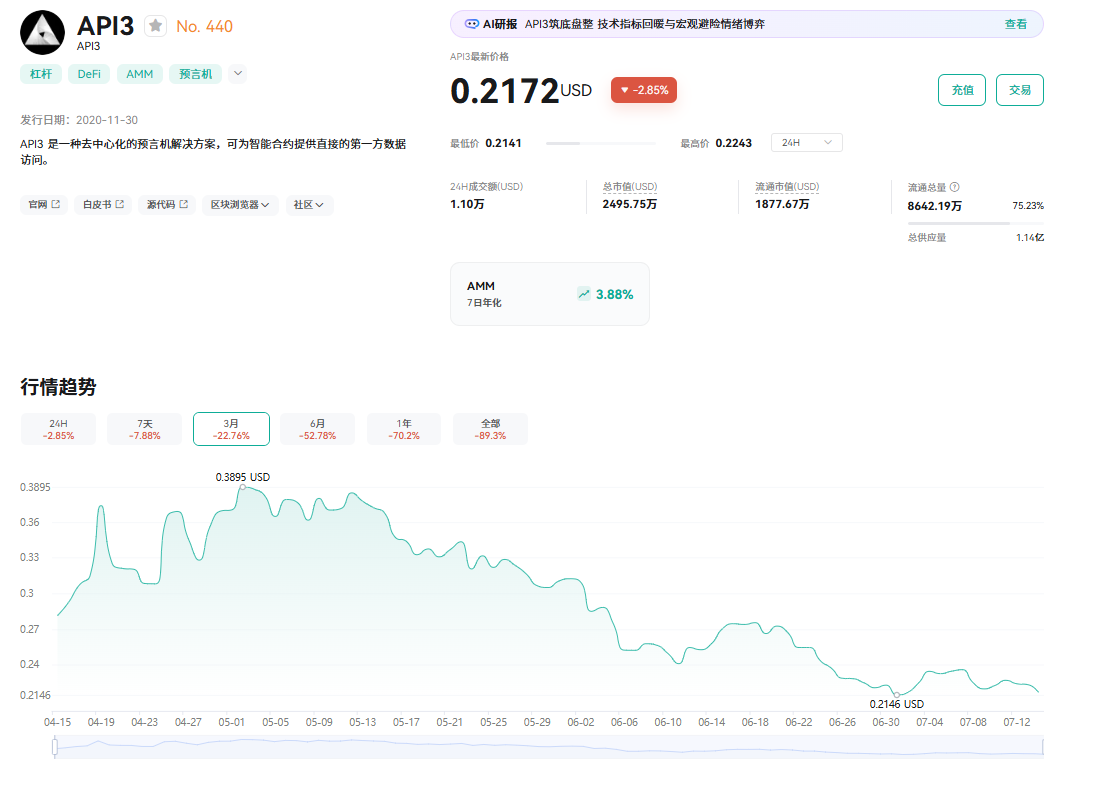Click the 发行日期 2020-11-30 text
The width and height of the screenshot is (1108, 806).
(x=79, y=120)
